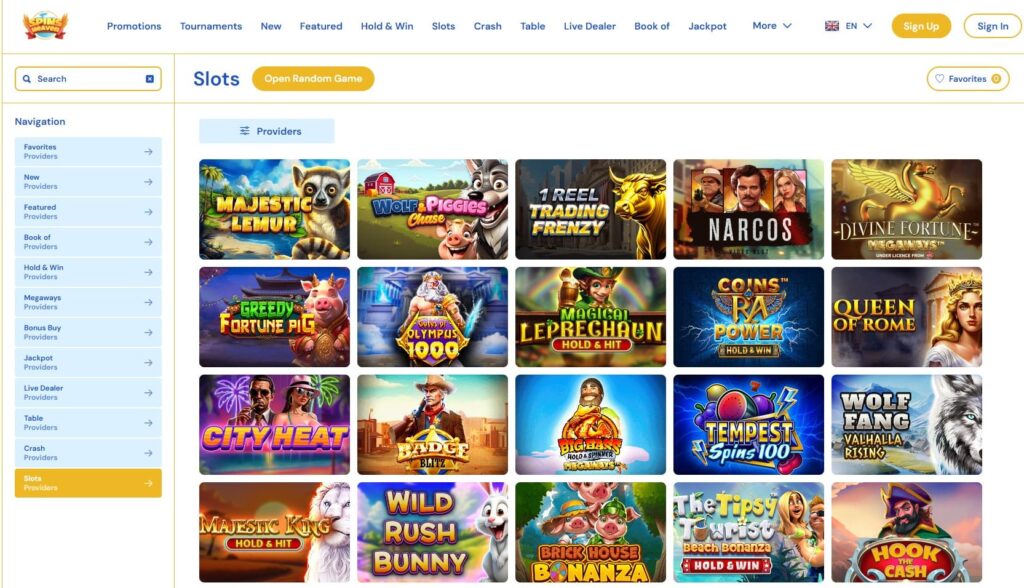The image size is (1024, 588).
Task: Open Megaways in sidebar navigation
Action: 88,302
